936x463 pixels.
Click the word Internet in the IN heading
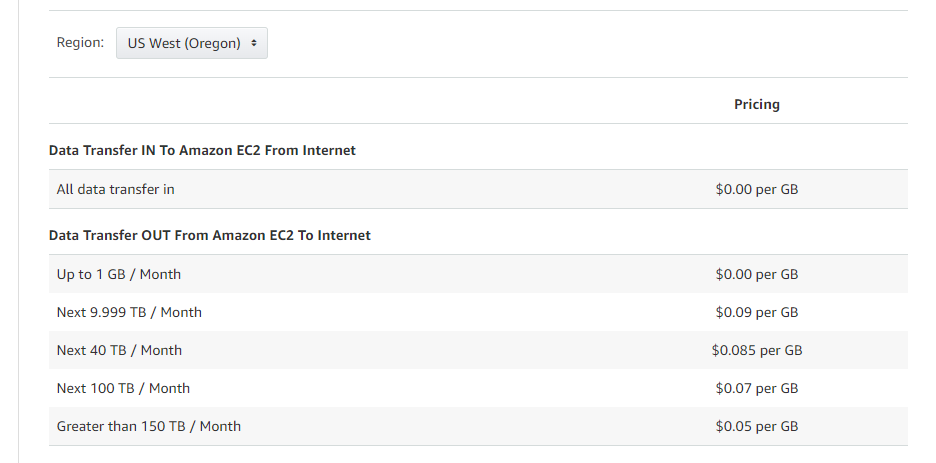pyautogui.click(x=327, y=150)
